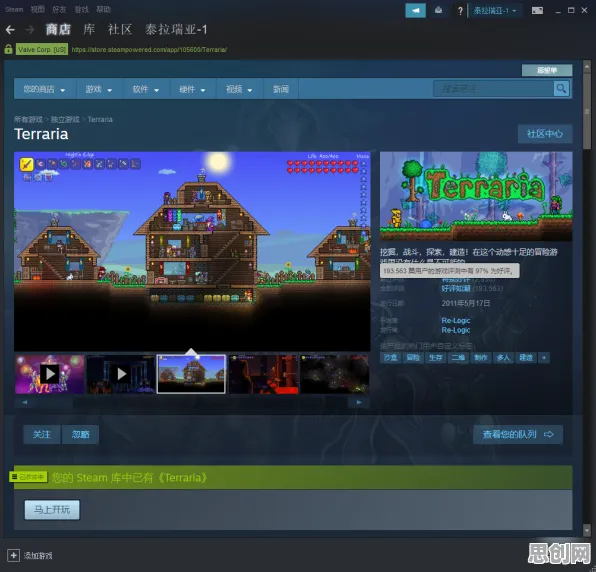The height and width of the screenshot is (572, 596).
Task: Select the 二维 tag
Action: click(x=458, y=358)
